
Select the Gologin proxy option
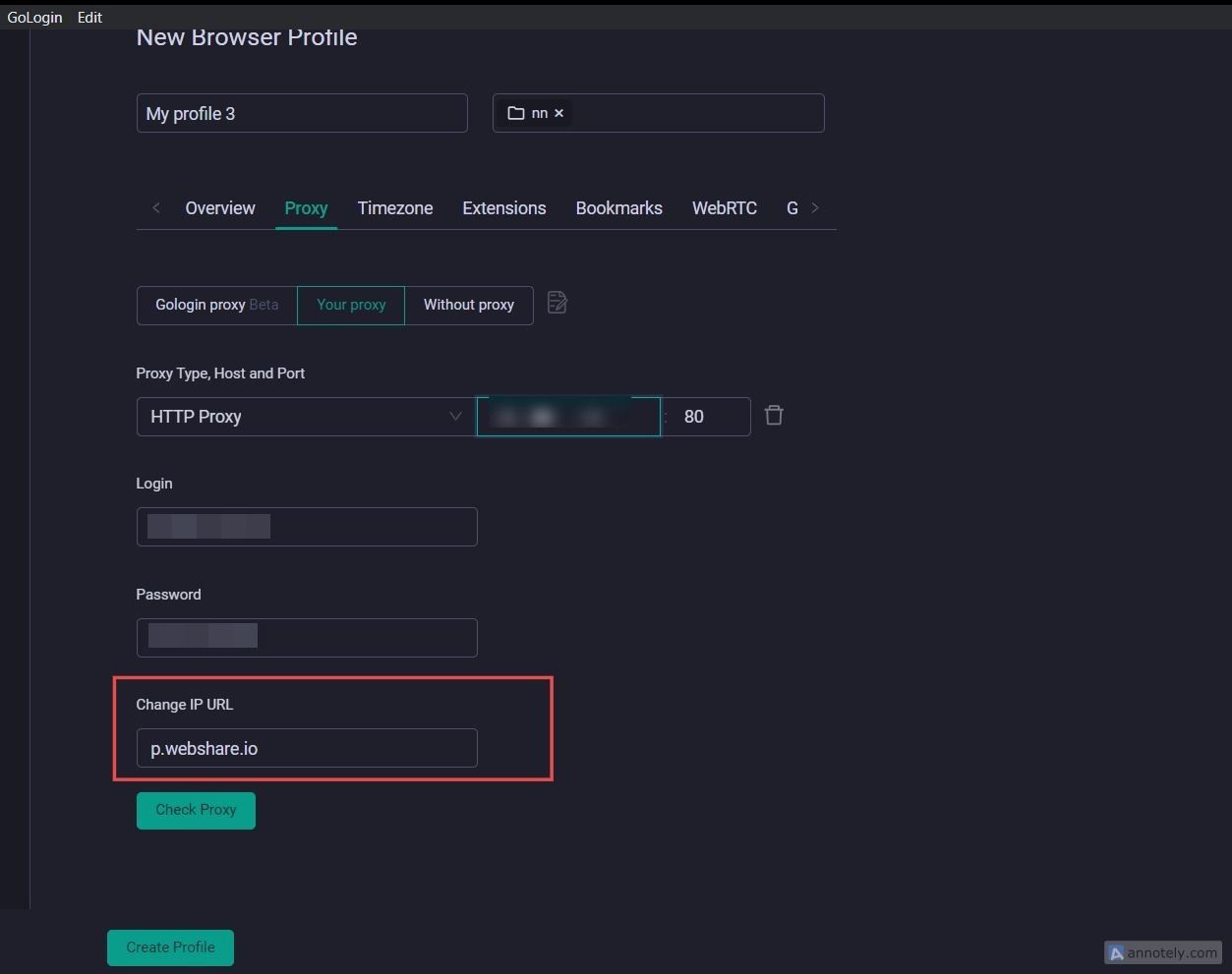[x=216, y=305]
